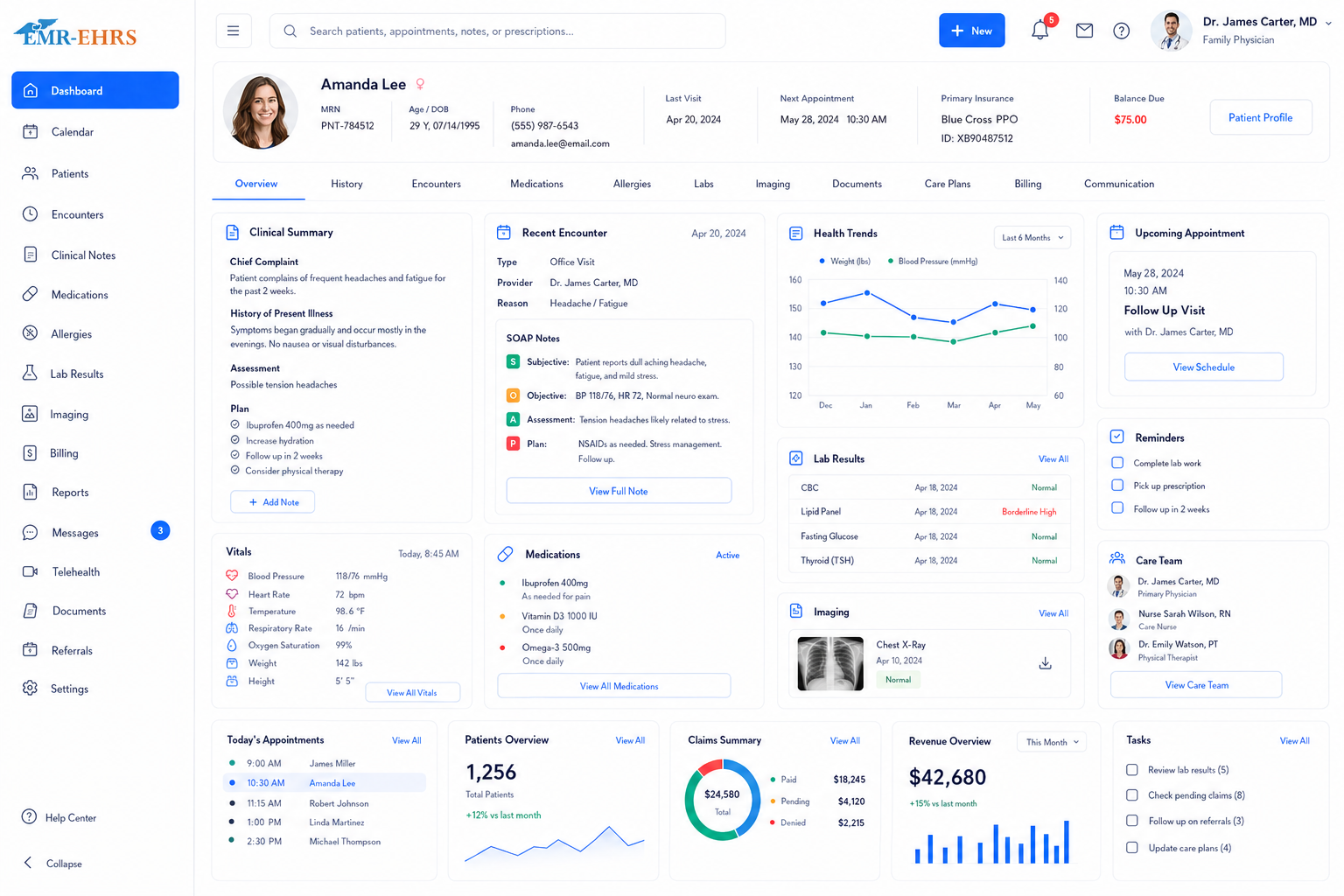Click the EMR-EHRS logo
Image resolution: width=1344 pixels, height=896 pixels.
75,33
